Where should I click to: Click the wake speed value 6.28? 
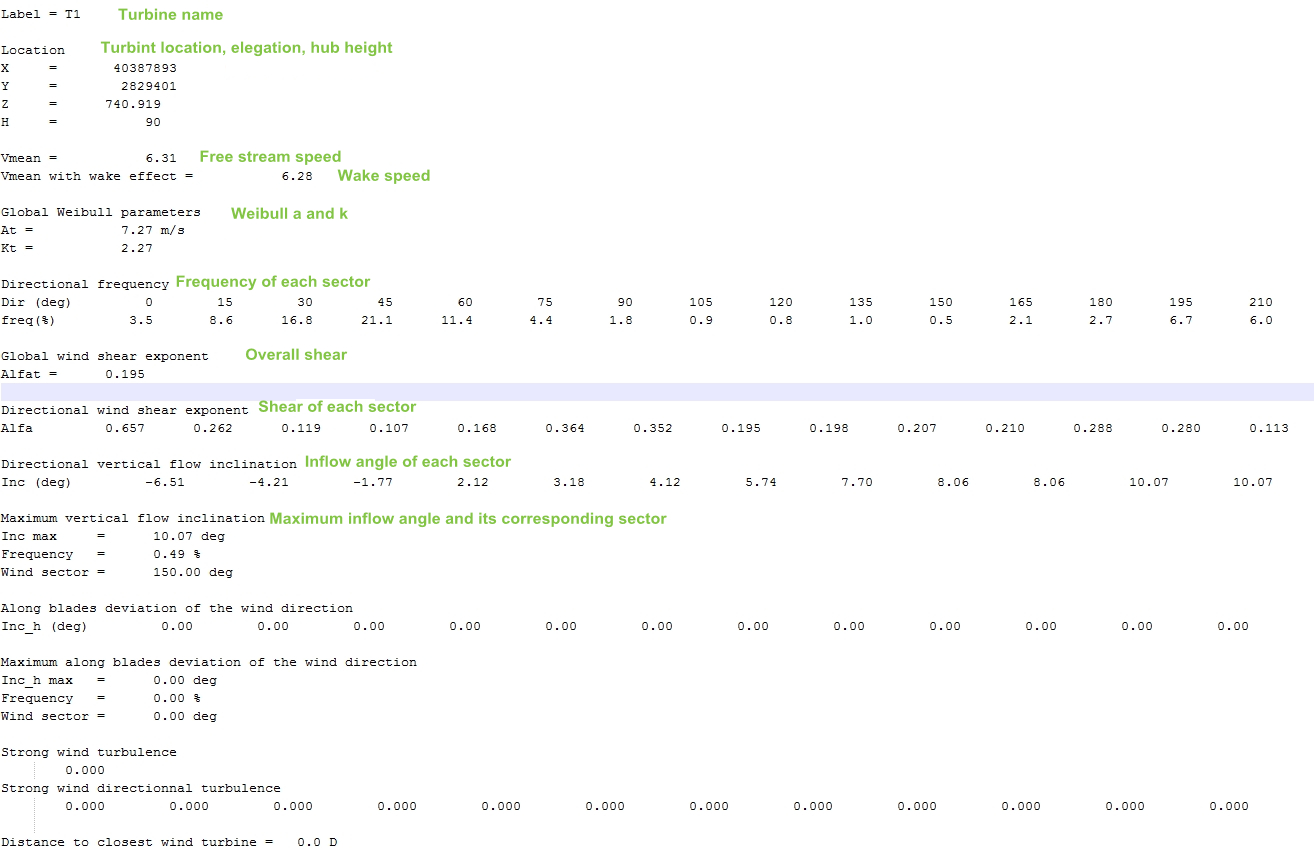point(297,176)
